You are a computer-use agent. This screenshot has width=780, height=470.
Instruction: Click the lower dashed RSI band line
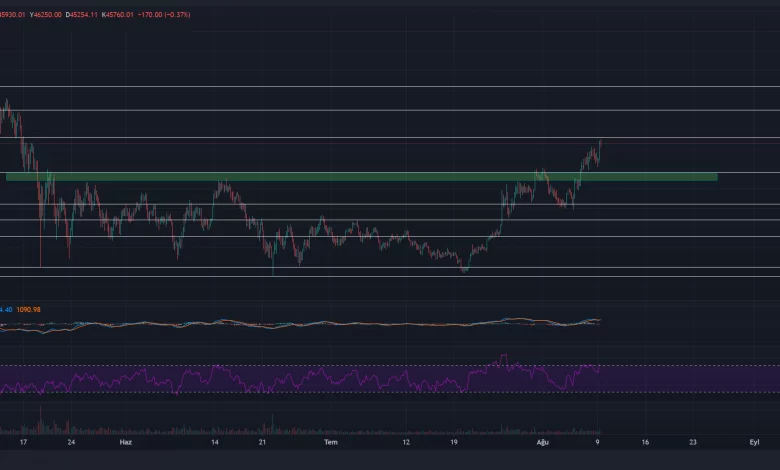click(x=650, y=392)
